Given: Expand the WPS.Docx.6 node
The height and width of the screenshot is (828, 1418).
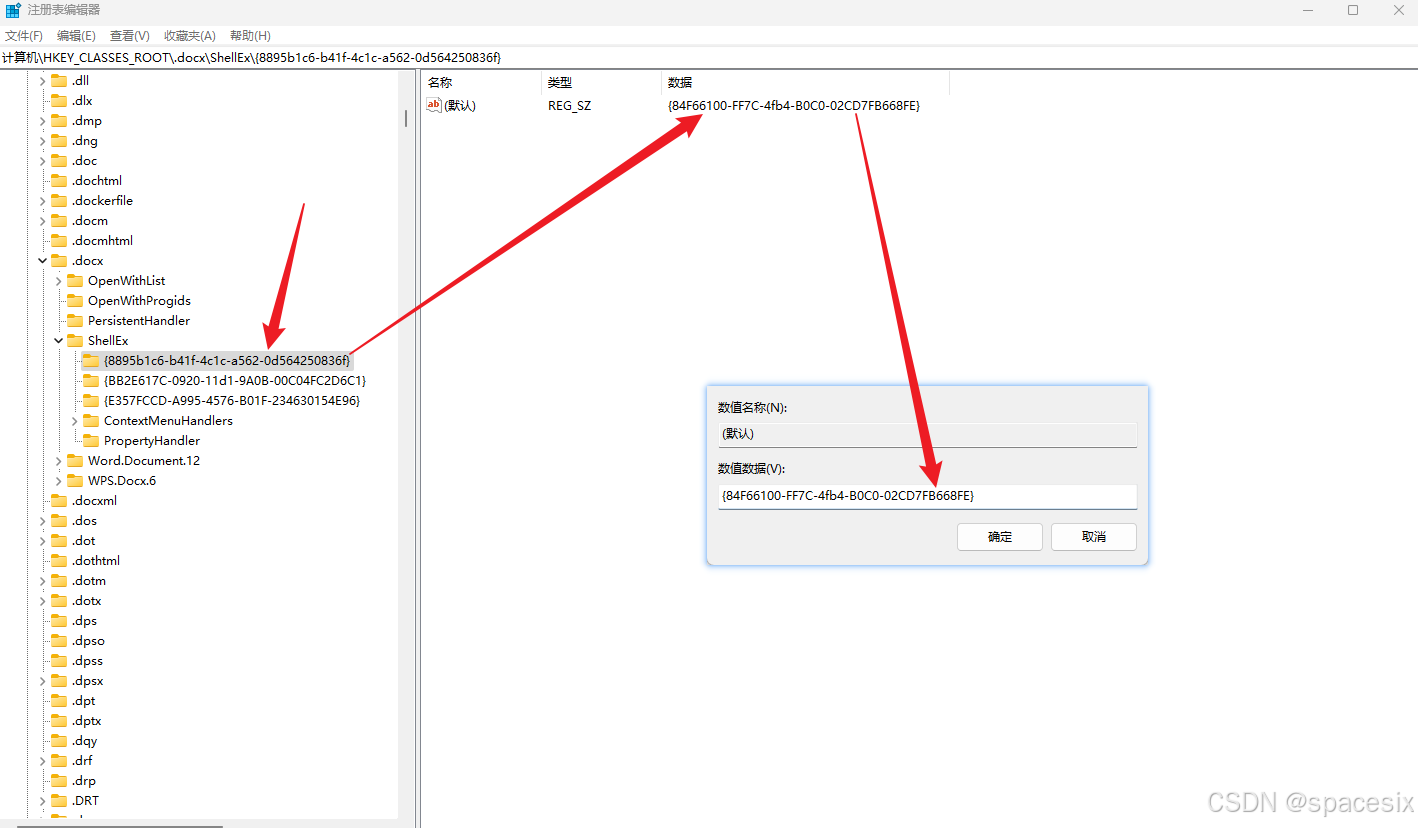Looking at the screenshot, I should pos(59,481).
